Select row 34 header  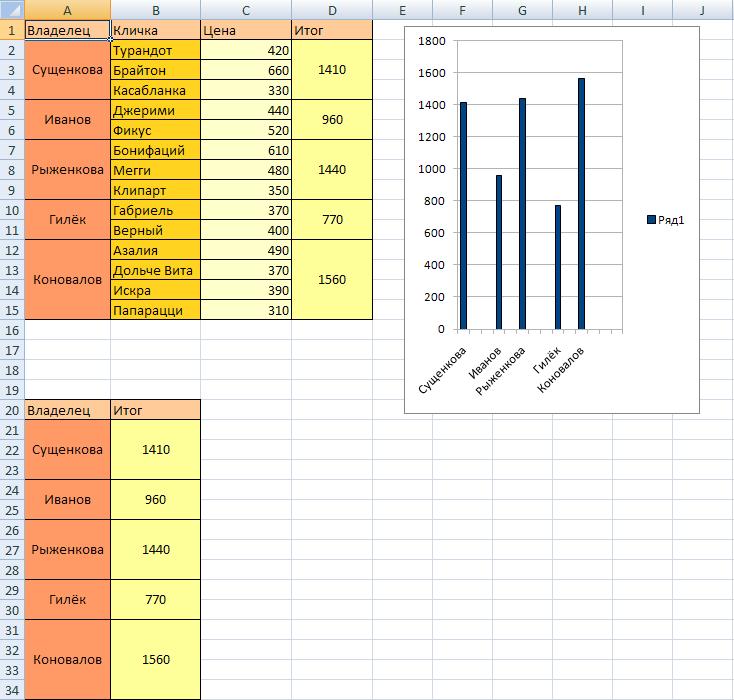point(12,690)
